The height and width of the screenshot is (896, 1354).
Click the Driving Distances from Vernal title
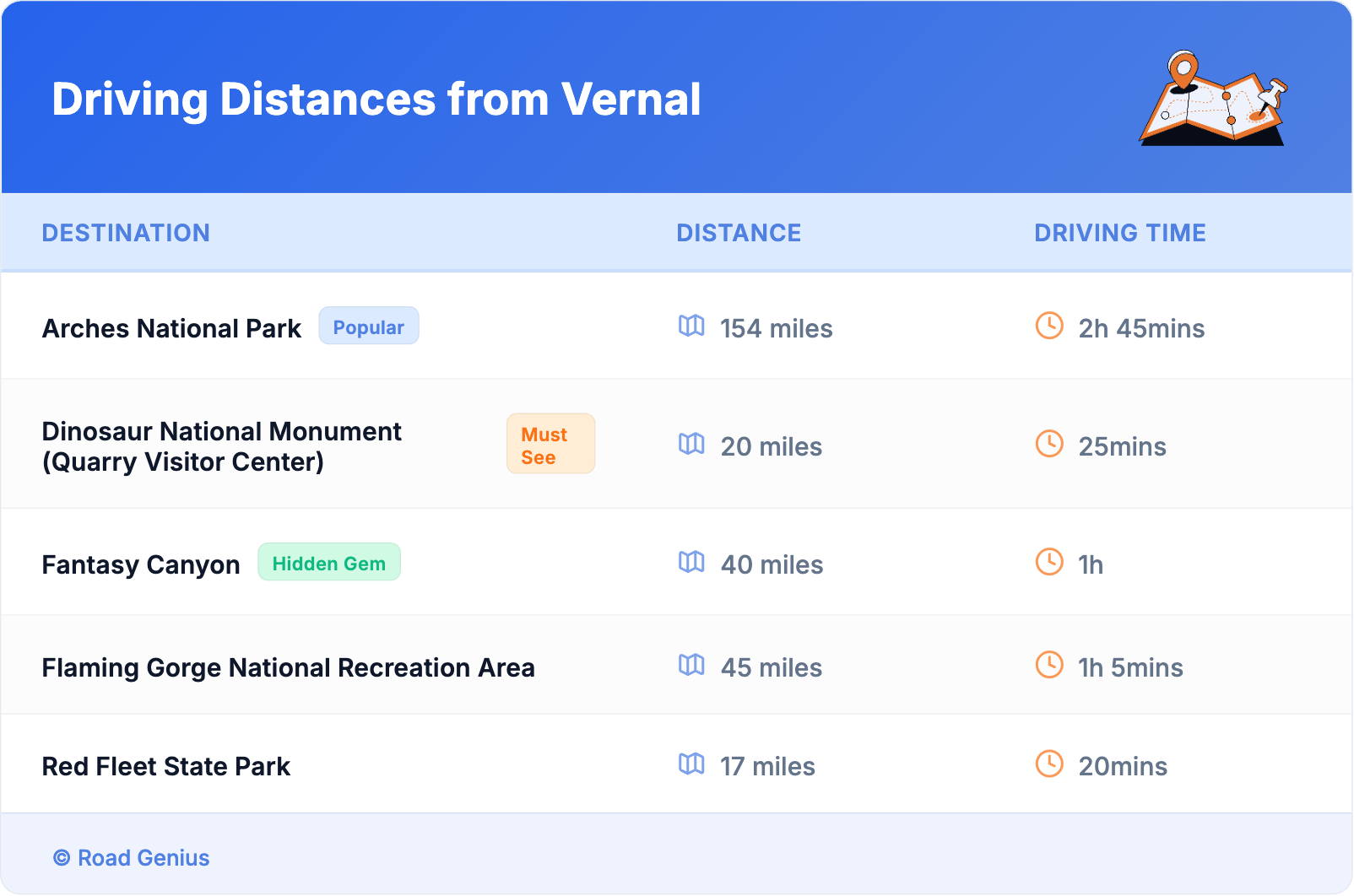tap(376, 100)
